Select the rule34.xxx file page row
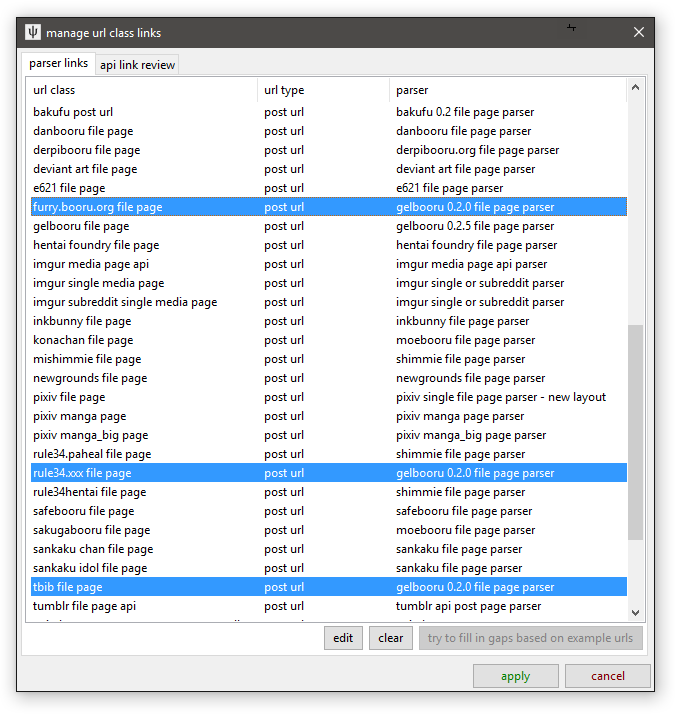Viewport: 675px width, 715px height. pos(329,473)
